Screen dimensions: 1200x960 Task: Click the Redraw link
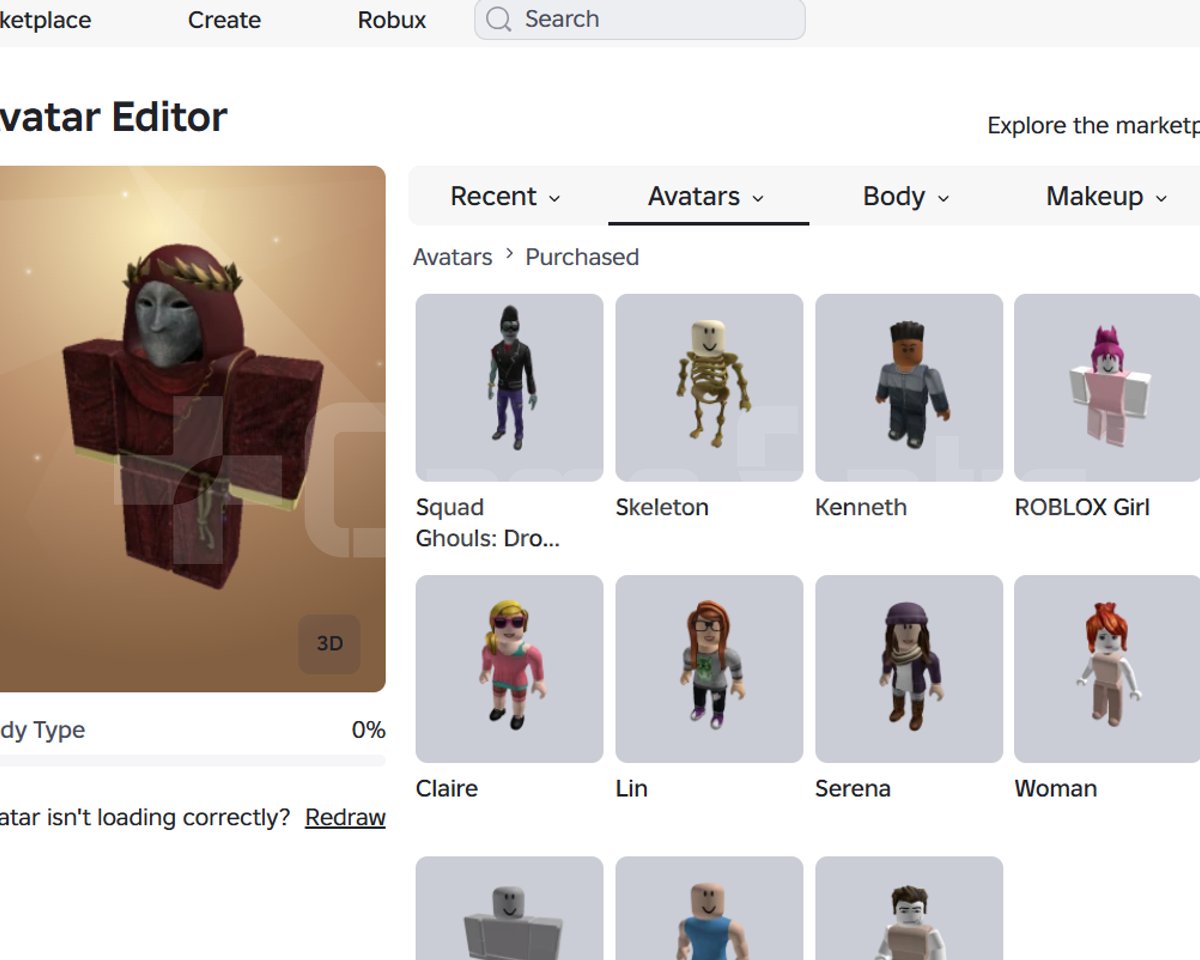pos(345,817)
